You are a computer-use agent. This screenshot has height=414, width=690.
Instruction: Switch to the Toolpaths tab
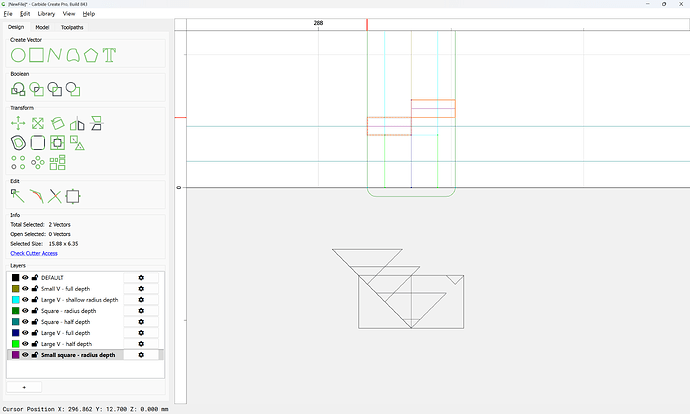(x=72, y=27)
